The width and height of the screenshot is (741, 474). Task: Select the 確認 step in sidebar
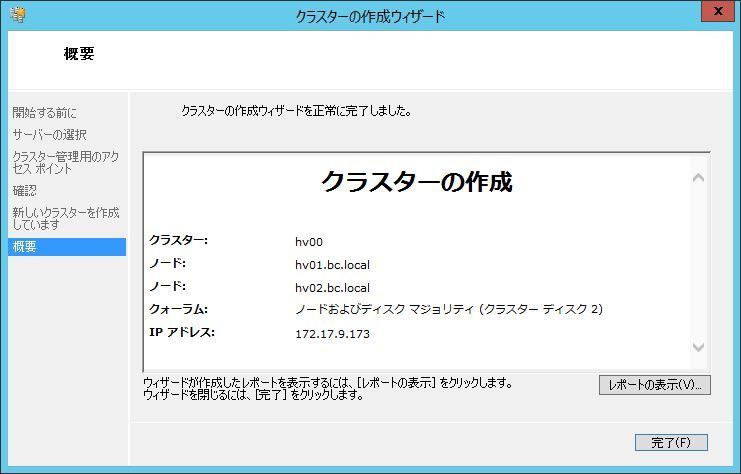click(x=25, y=191)
